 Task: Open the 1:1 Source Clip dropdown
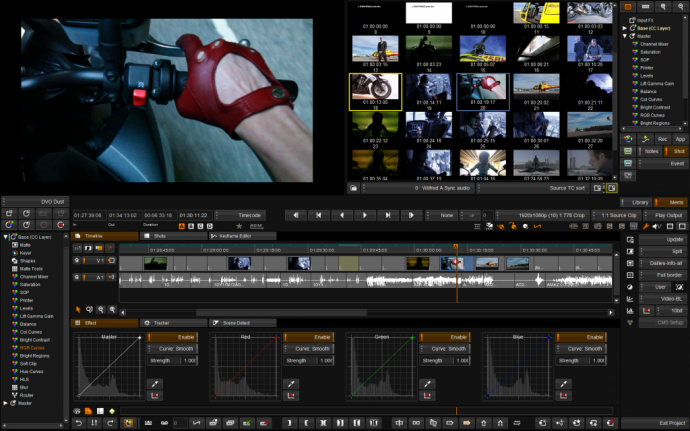pos(616,215)
